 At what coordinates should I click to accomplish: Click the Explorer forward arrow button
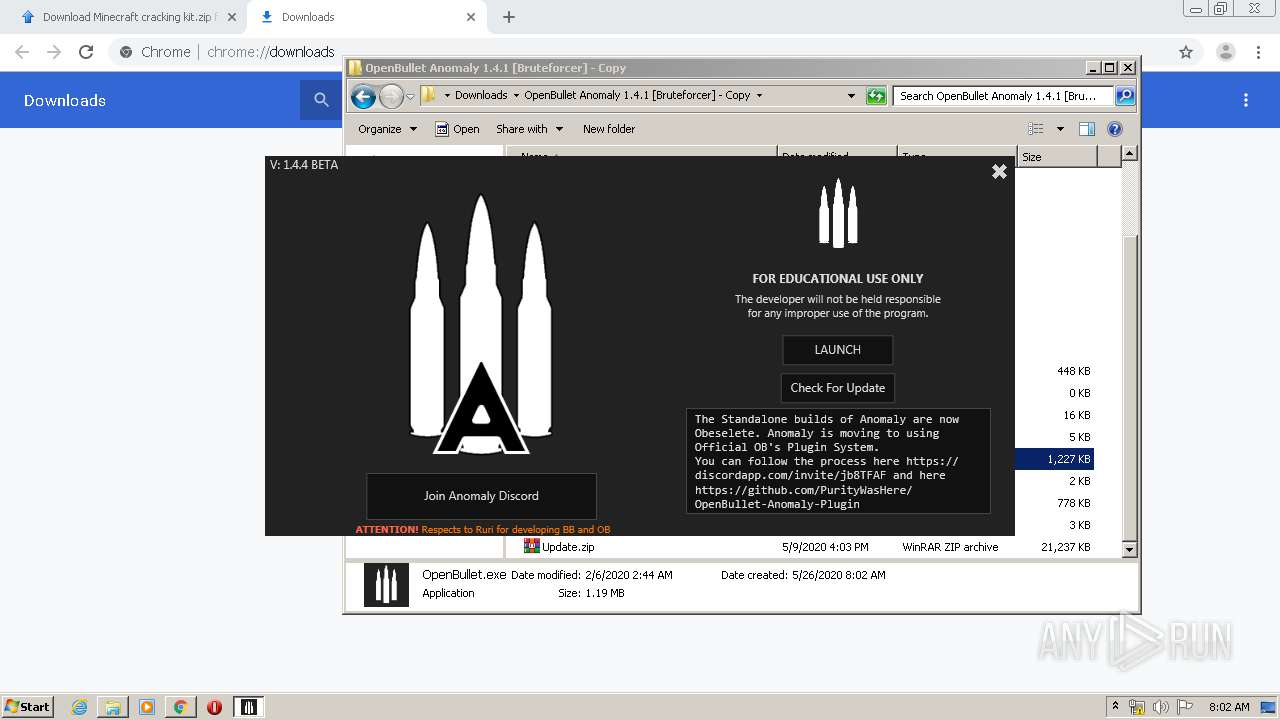pyautogui.click(x=391, y=96)
